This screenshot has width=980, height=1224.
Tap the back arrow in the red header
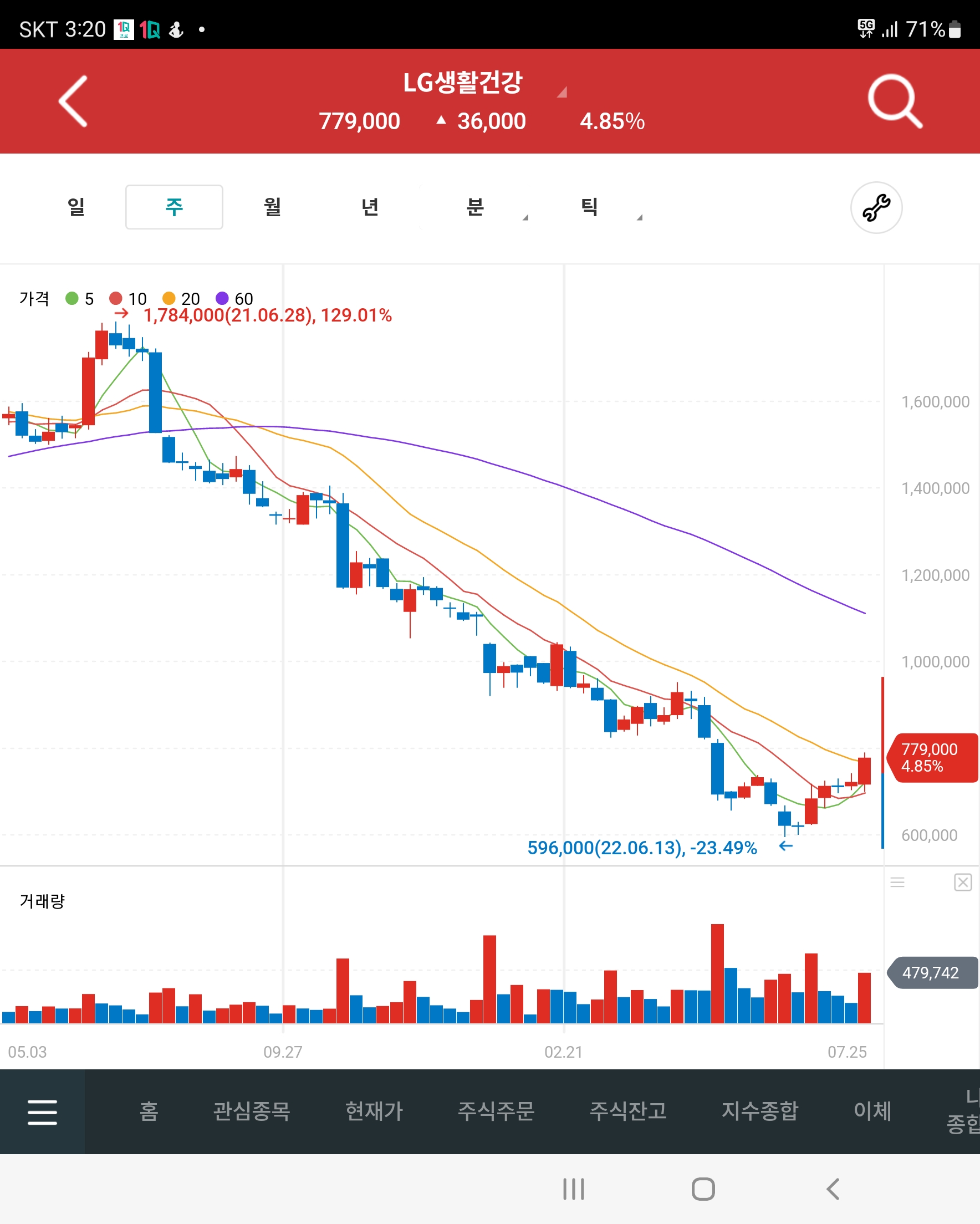[x=74, y=101]
